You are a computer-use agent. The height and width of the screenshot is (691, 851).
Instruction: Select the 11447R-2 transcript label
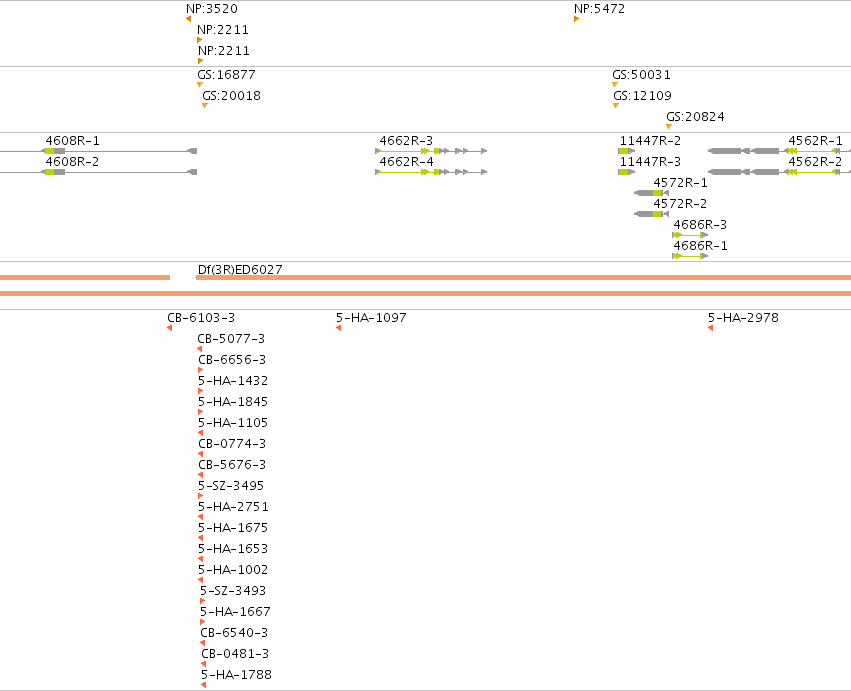(x=650, y=141)
